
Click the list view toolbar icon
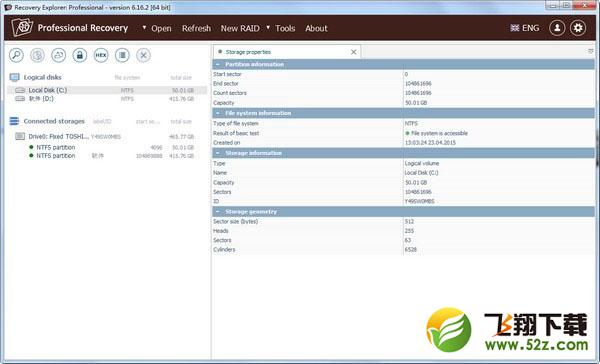coord(122,55)
